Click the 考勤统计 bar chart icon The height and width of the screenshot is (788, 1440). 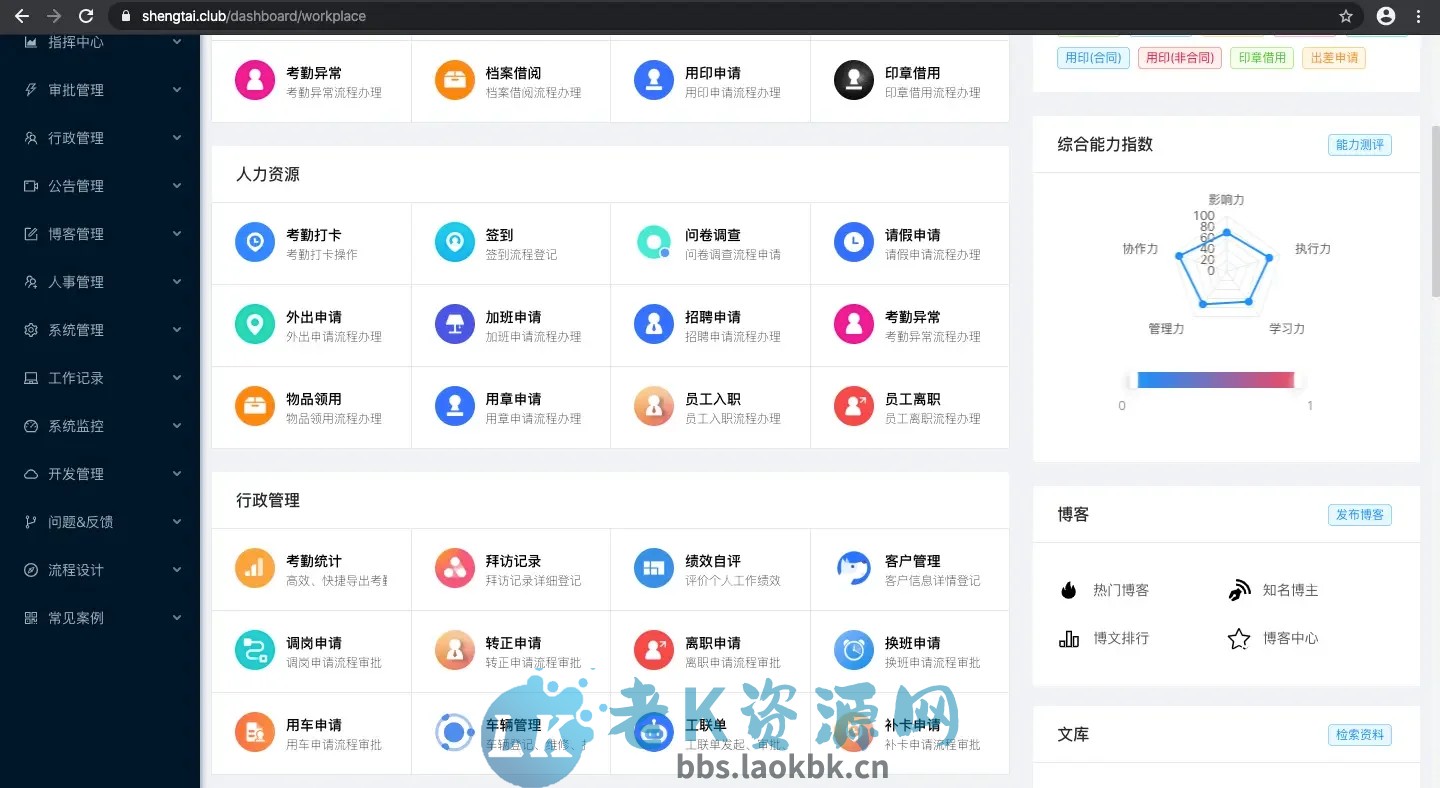(255, 568)
